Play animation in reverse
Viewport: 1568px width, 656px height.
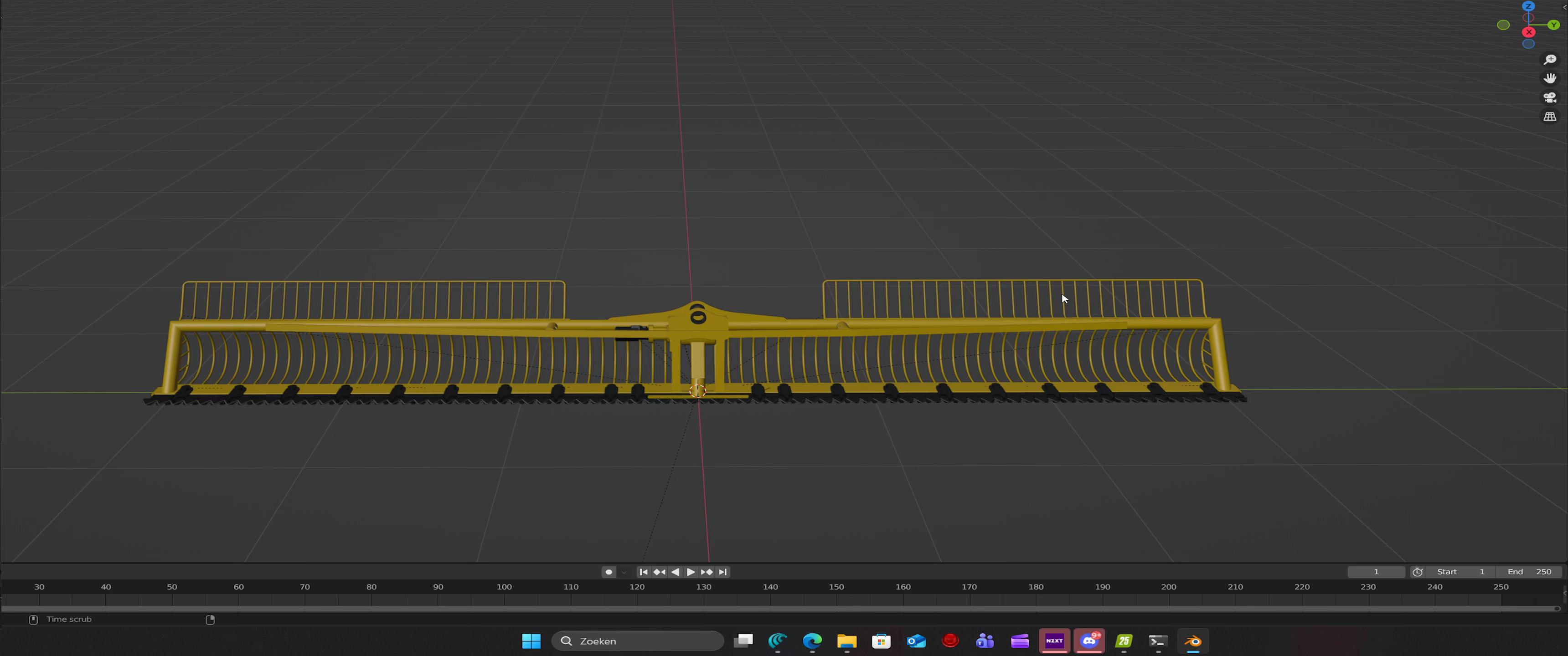tap(675, 572)
